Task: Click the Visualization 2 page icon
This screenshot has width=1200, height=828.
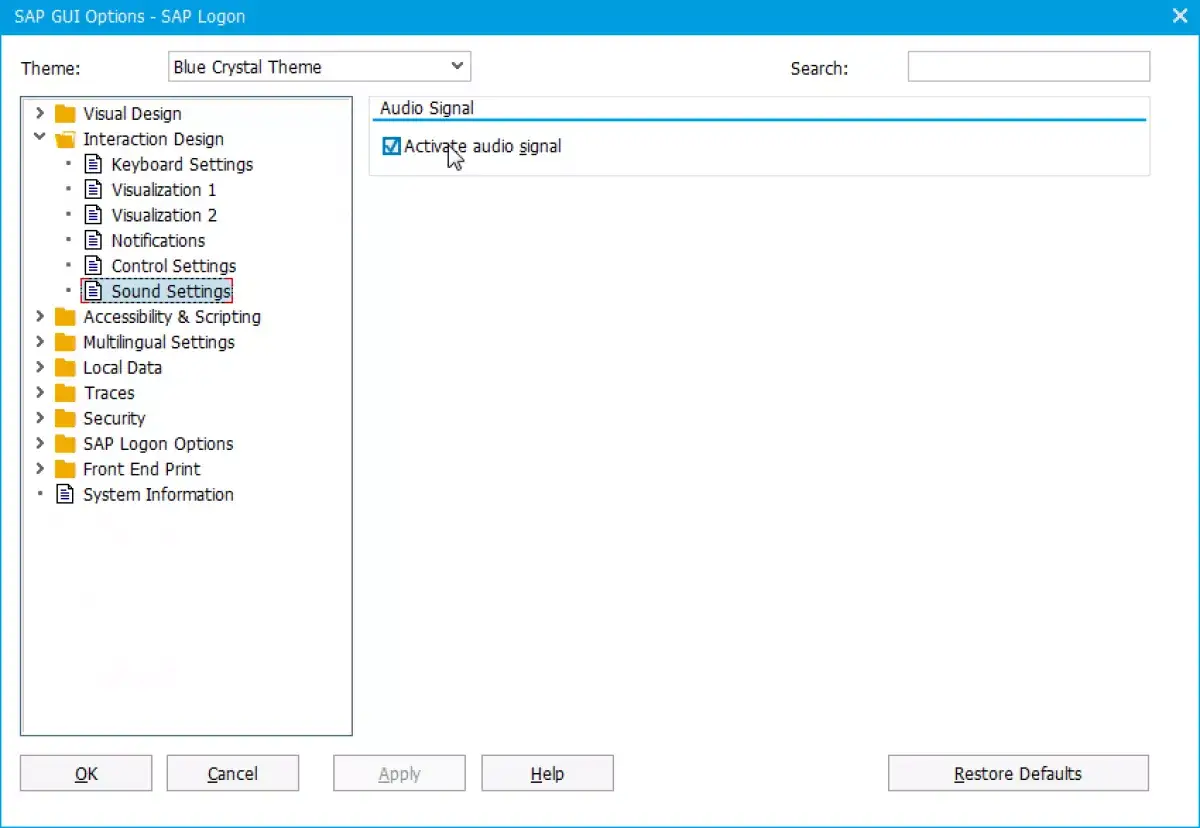Action: pyautogui.click(x=93, y=215)
